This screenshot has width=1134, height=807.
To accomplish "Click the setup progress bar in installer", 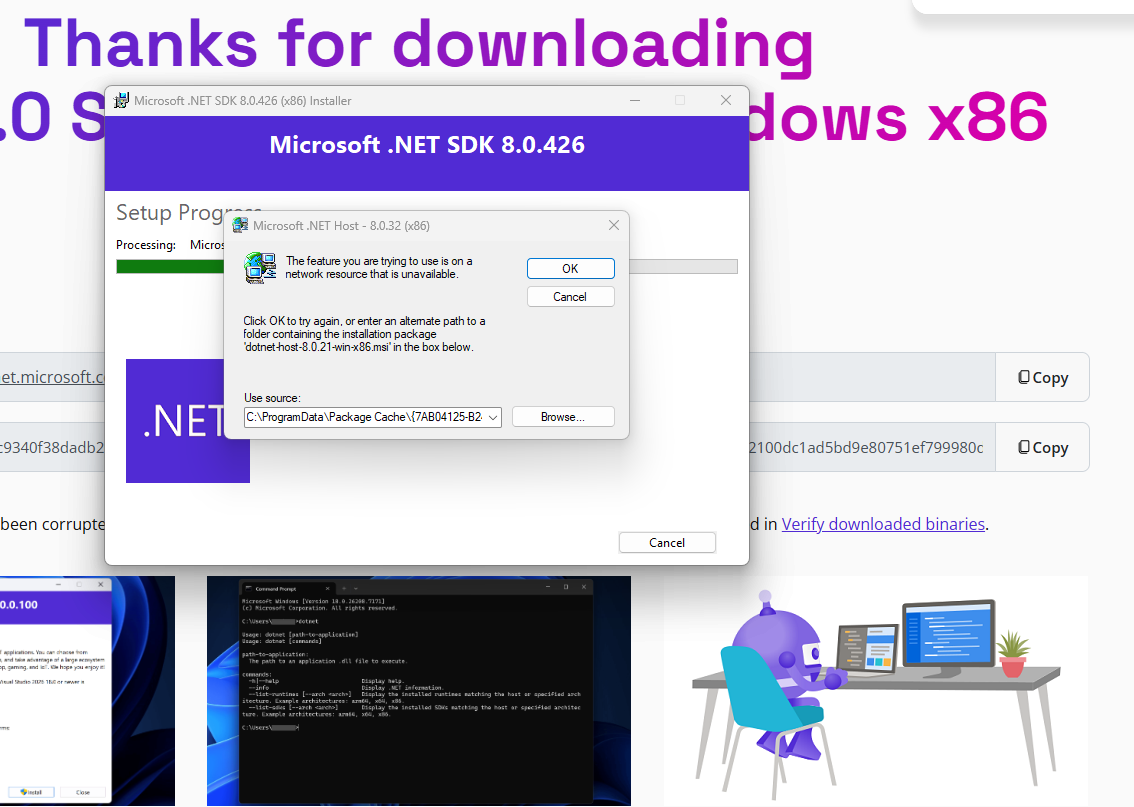I will tap(427, 267).
